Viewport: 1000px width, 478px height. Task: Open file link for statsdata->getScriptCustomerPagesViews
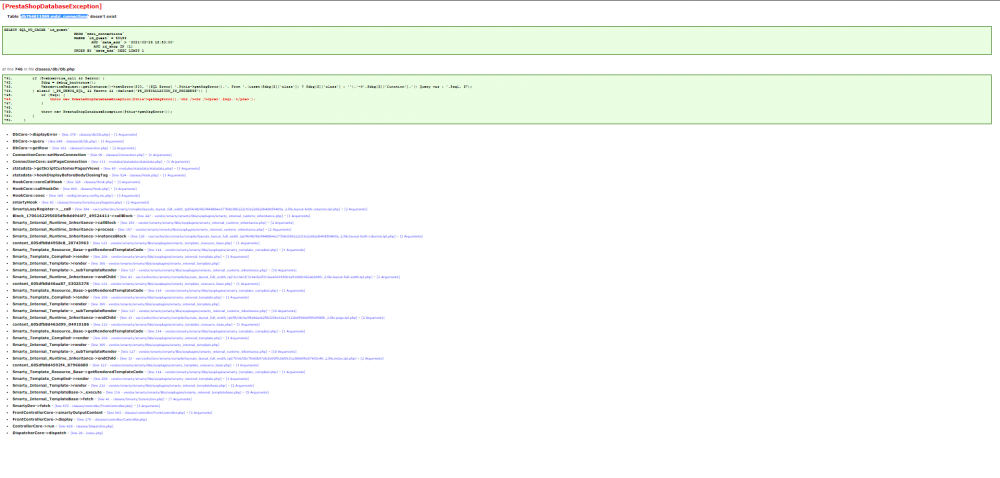138,168
